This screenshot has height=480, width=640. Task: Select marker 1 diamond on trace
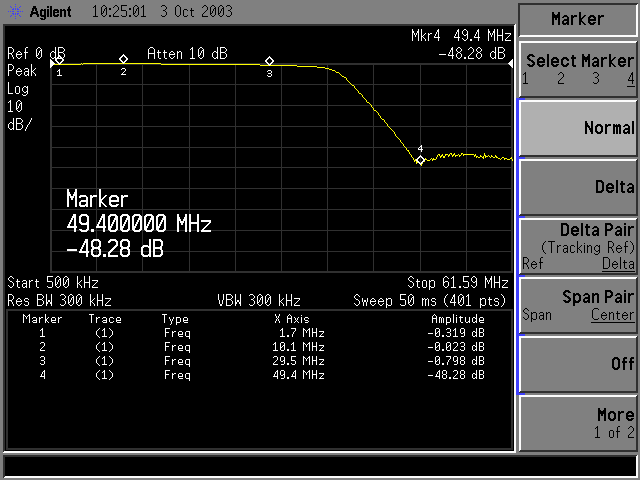pos(59,60)
